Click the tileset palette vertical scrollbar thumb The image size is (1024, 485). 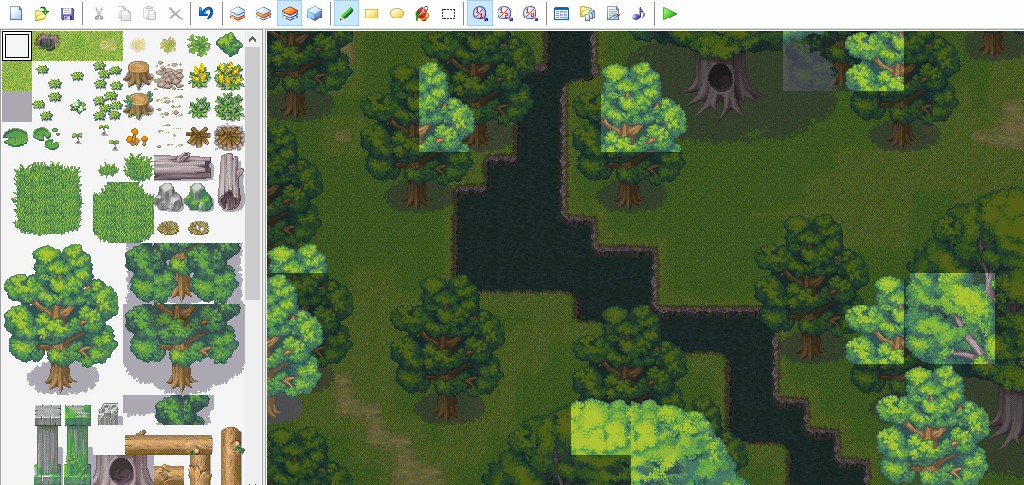coord(252,173)
